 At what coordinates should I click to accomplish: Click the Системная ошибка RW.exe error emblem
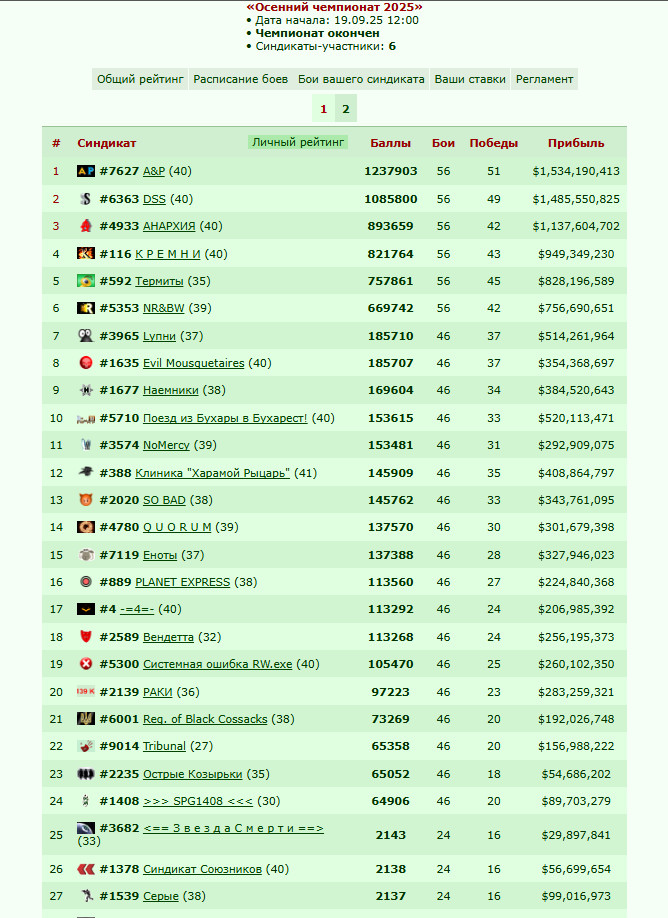86,664
